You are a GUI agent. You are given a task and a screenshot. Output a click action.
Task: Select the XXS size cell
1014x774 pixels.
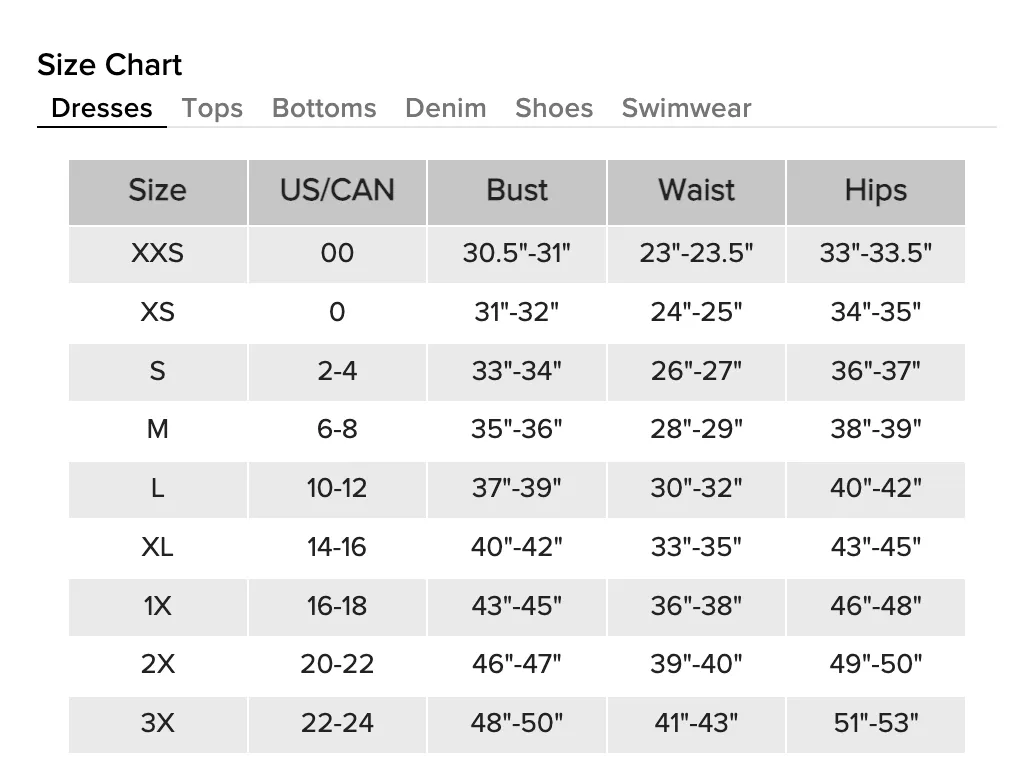pos(158,253)
